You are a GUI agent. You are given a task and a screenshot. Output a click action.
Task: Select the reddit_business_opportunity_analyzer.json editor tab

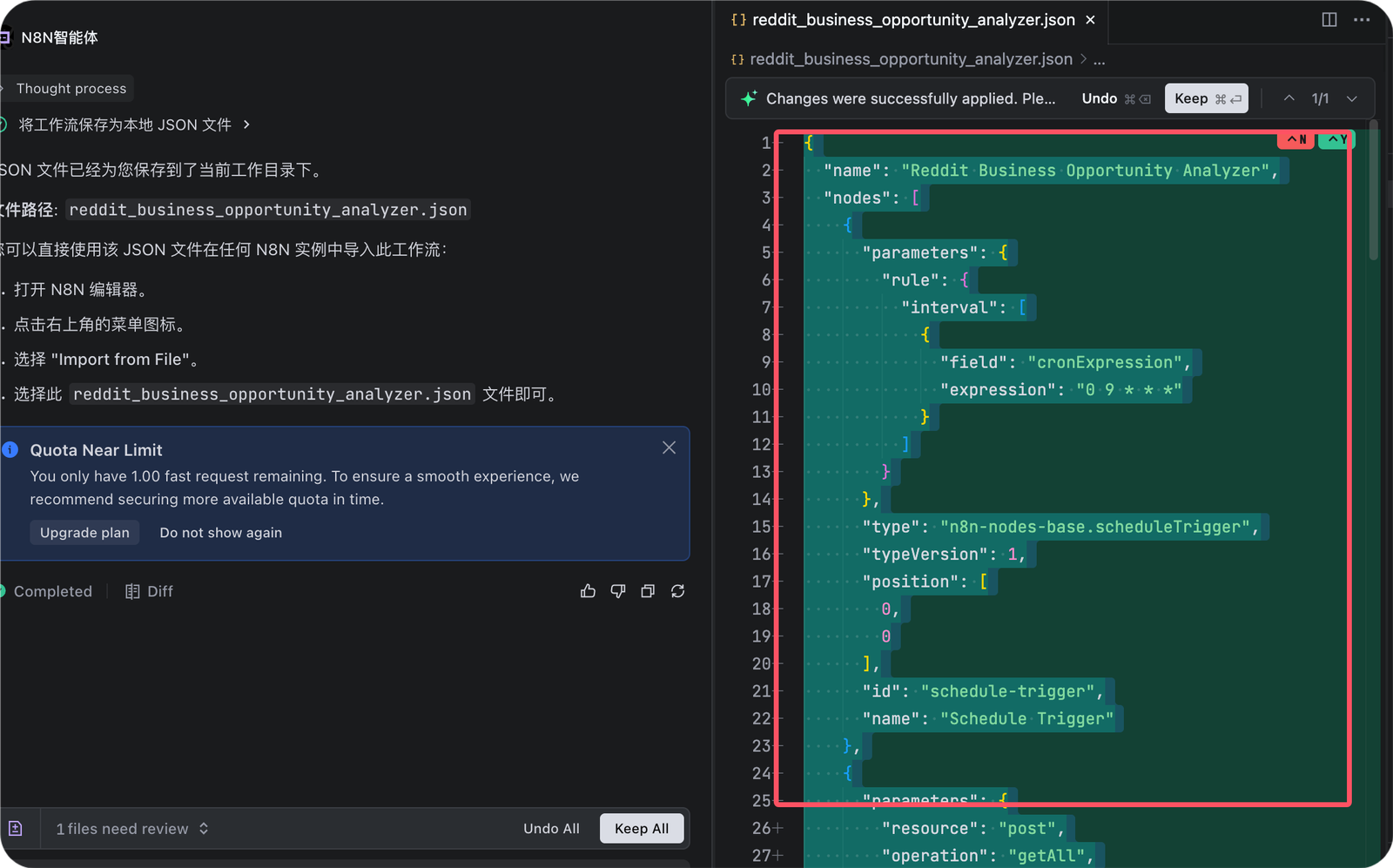point(912,19)
